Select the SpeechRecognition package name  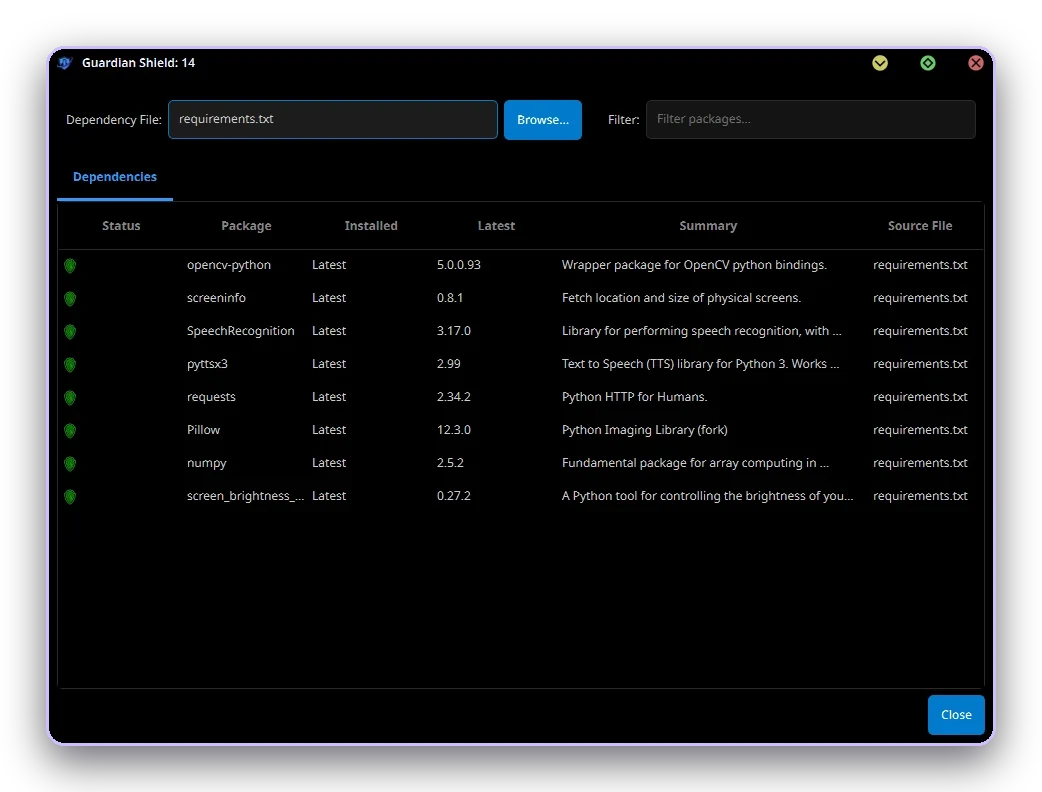point(241,331)
